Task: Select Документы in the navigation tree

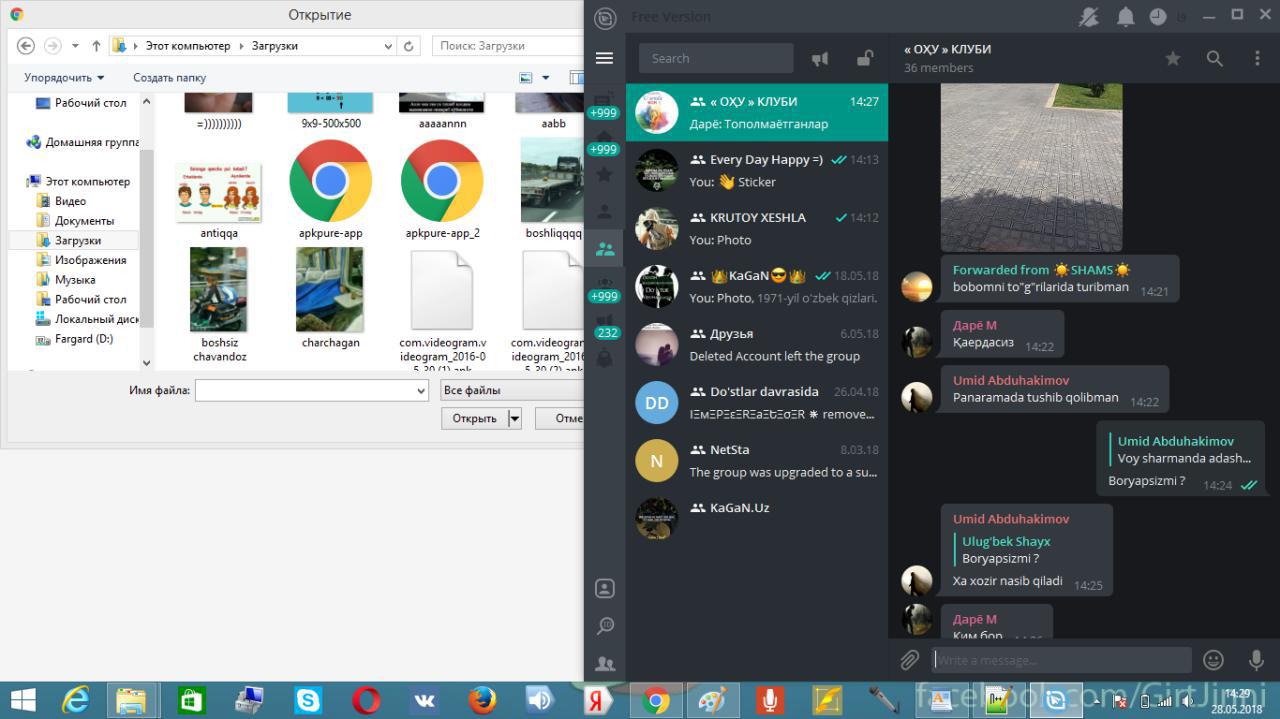Action: (x=84, y=221)
